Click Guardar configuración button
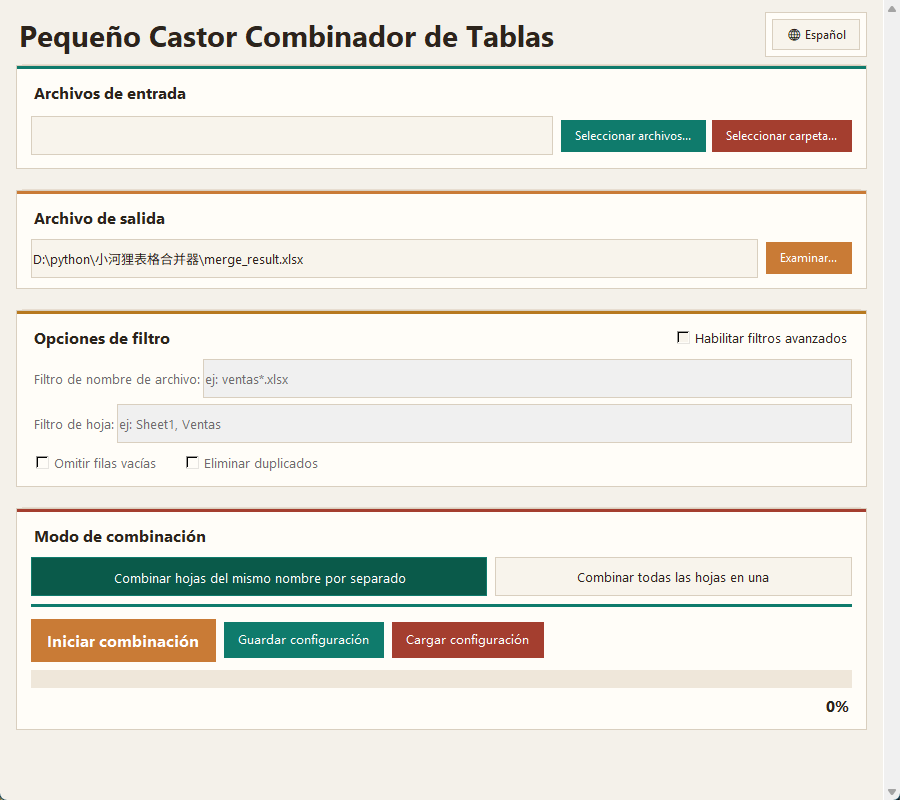Image resolution: width=900 pixels, height=800 pixels. pos(304,640)
